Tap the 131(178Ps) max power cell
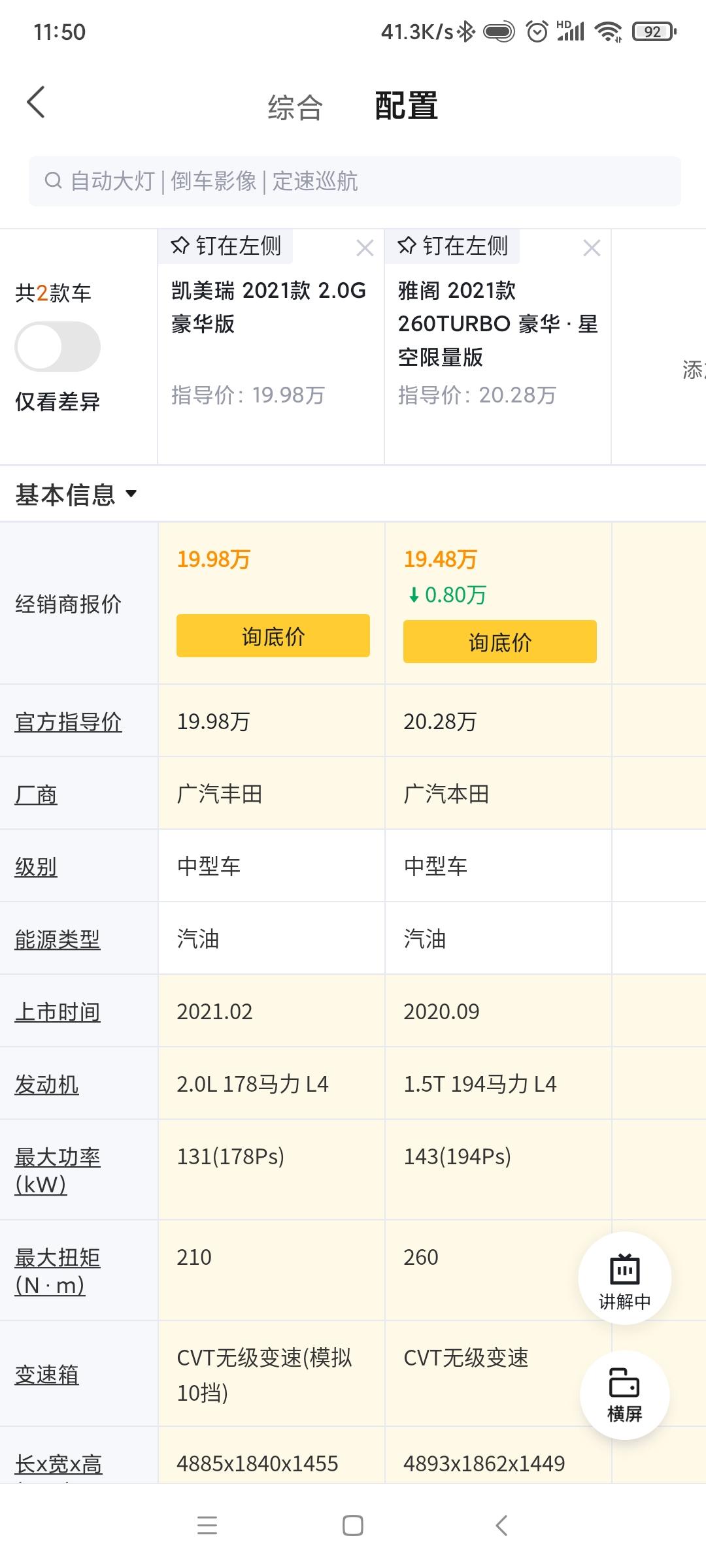The width and height of the screenshot is (706, 1568). (x=271, y=1170)
